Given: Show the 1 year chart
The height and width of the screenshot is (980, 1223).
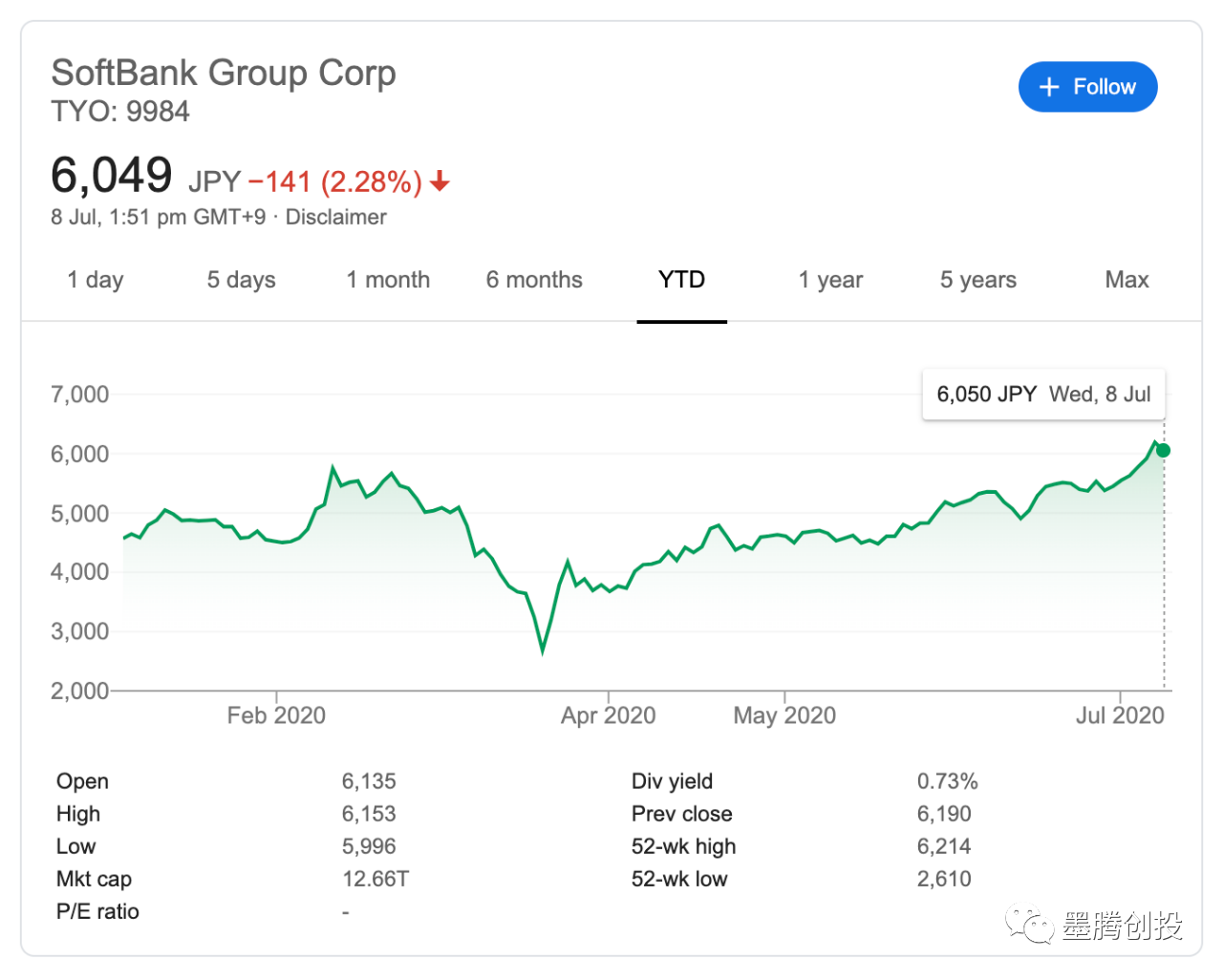Looking at the screenshot, I should [x=830, y=280].
